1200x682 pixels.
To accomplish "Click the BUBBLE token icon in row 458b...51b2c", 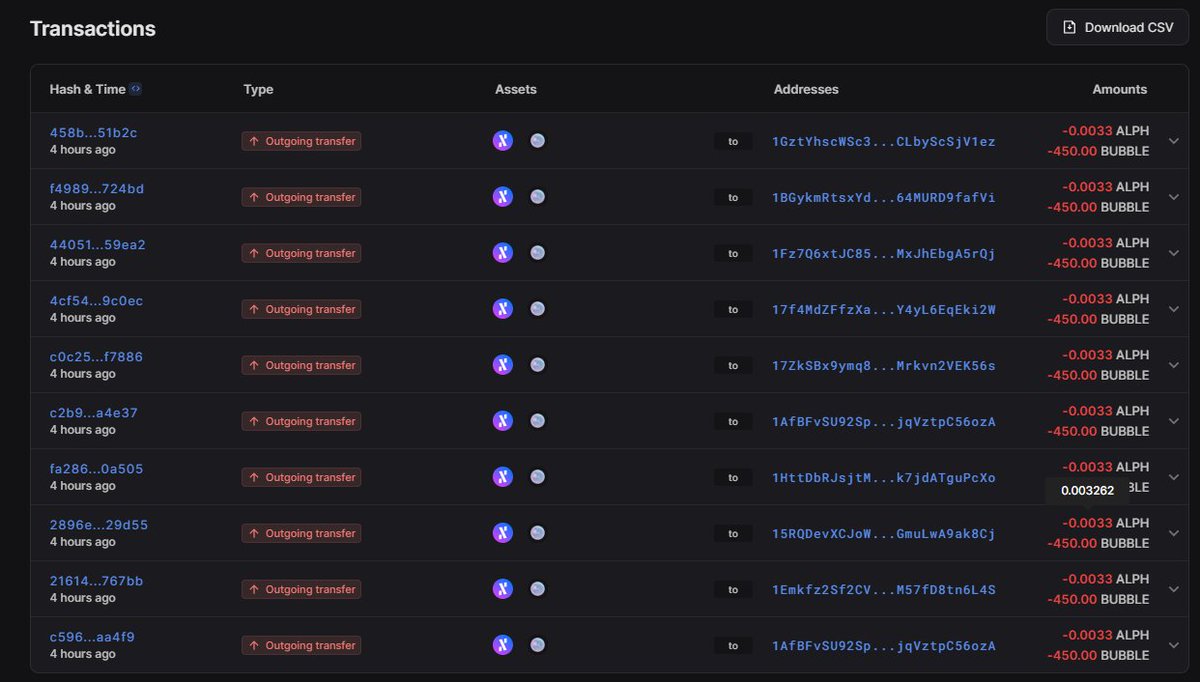I will point(538,141).
